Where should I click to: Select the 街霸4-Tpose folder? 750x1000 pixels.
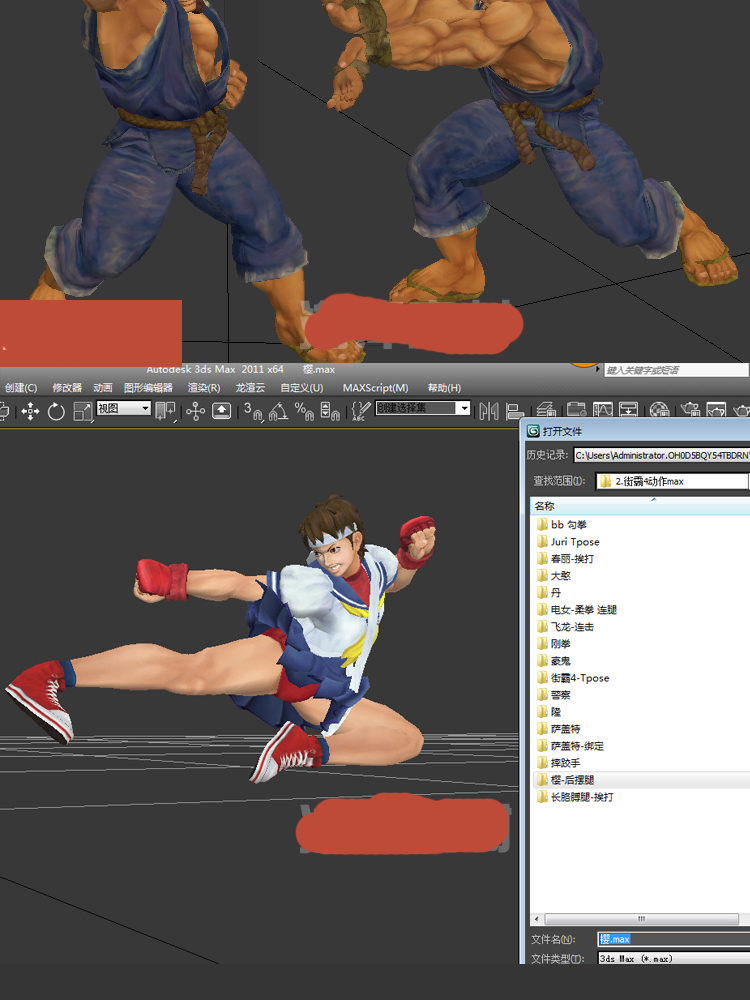[x=573, y=678]
